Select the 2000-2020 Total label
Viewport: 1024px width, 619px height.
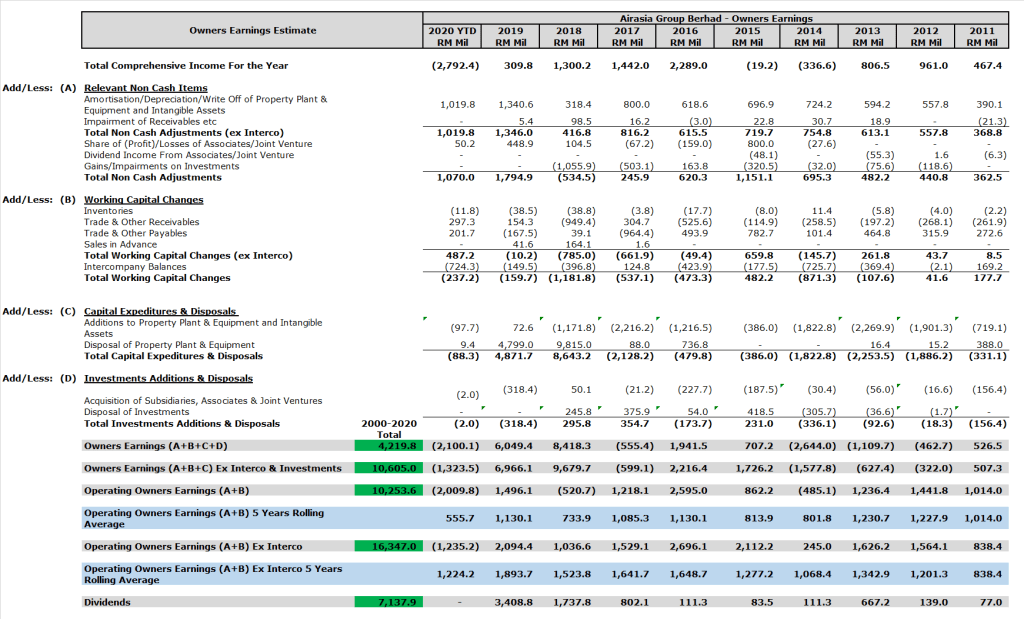pos(390,429)
